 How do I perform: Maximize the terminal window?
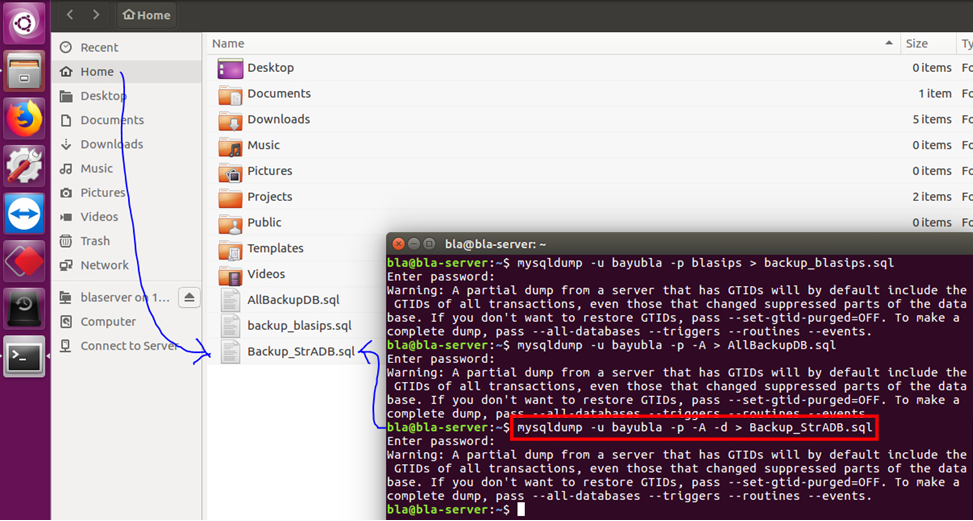click(428, 244)
